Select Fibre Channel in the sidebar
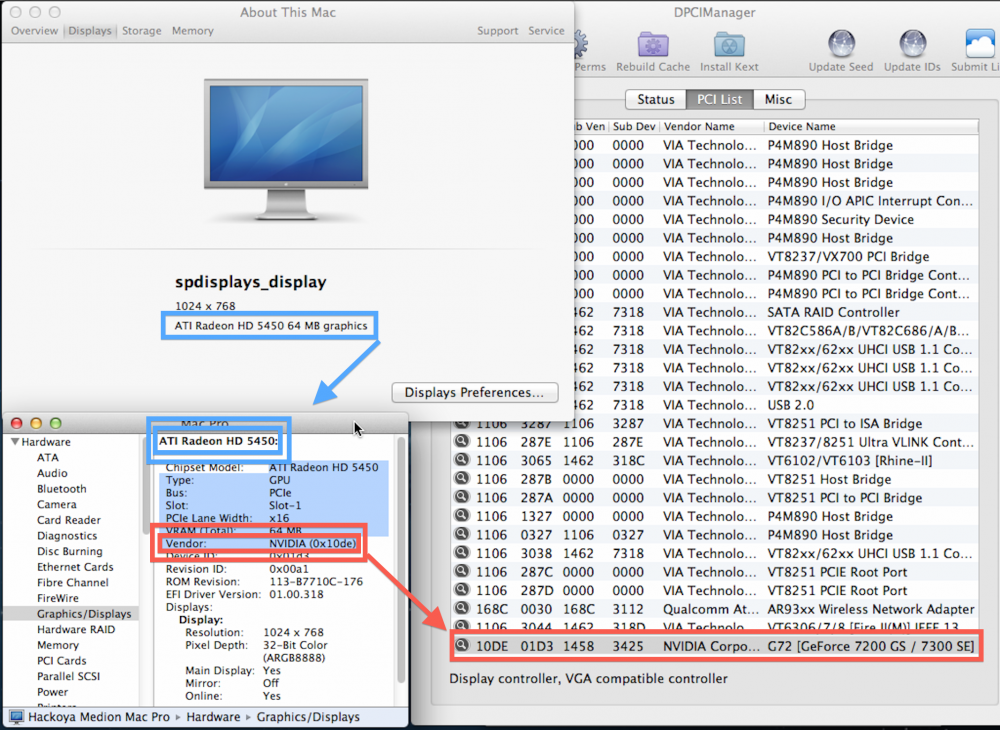 click(x=73, y=583)
